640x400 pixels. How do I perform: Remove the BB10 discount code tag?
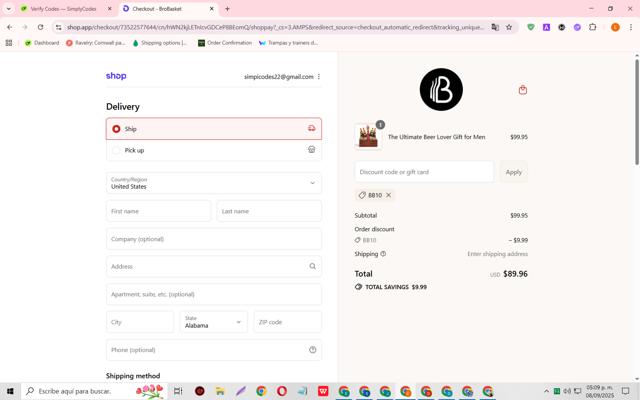point(389,195)
